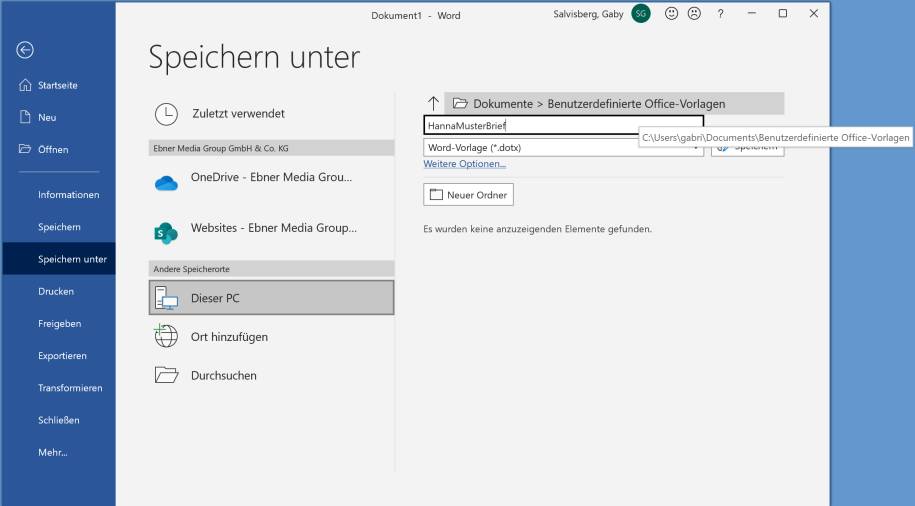Image resolution: width=915 pixels, height=506 pixels.
Task: Choose OneDrive - Ebner Media Group location
Action: point(271,178)
